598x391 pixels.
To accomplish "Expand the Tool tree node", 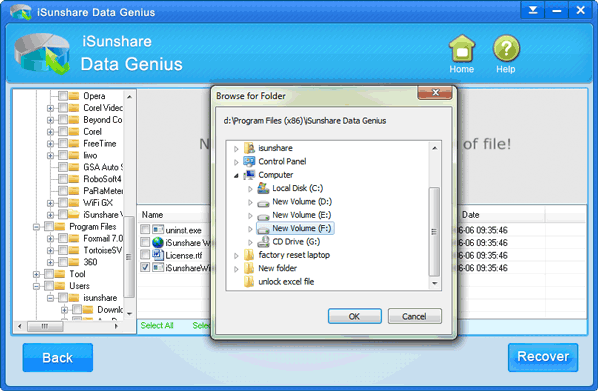I will click(36, 274).
